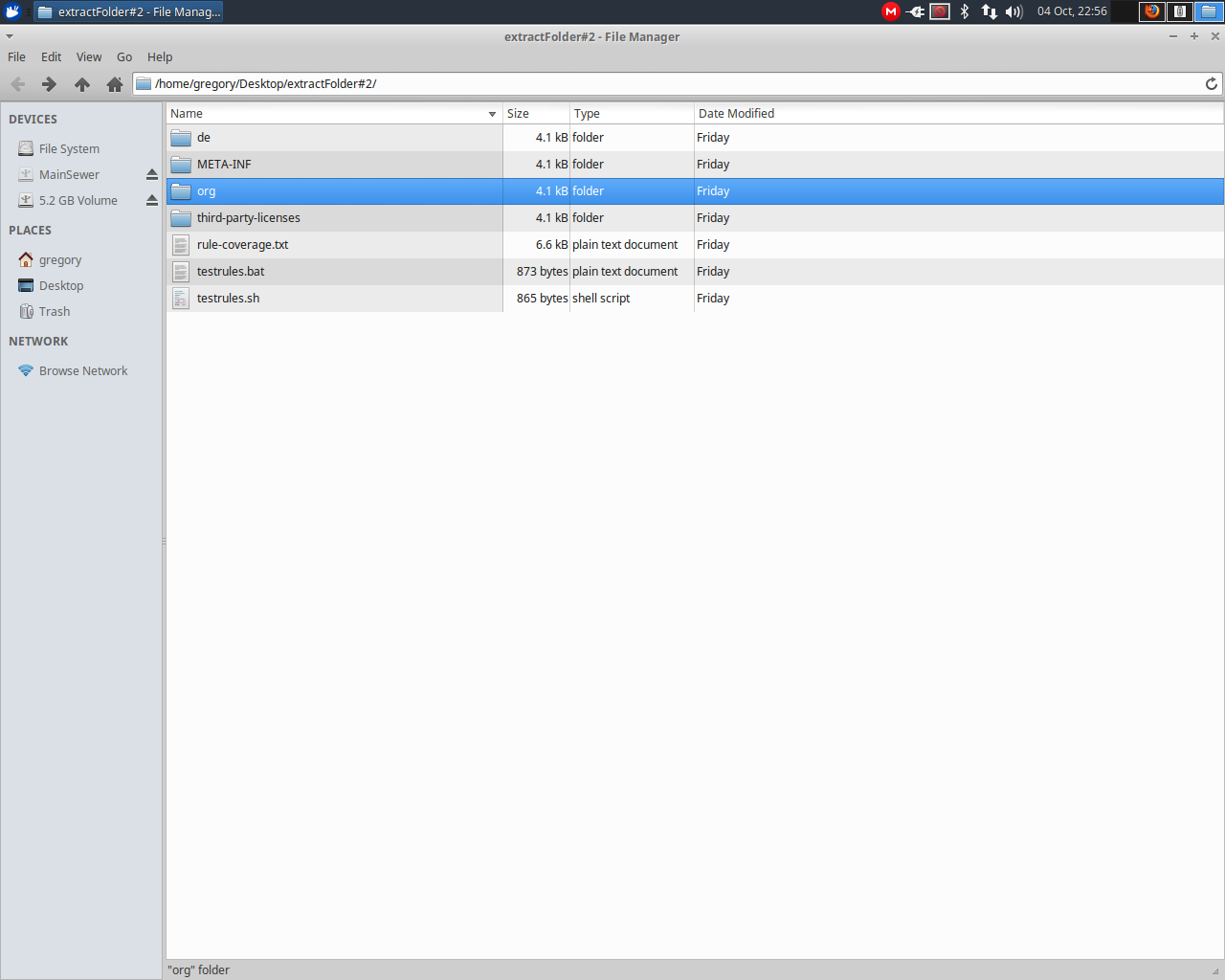Image resolution: width=1225 pixels, height=980 pixels.
Task: Click the extractFolder#2 taskbar window button
Action: pos(129,11)
